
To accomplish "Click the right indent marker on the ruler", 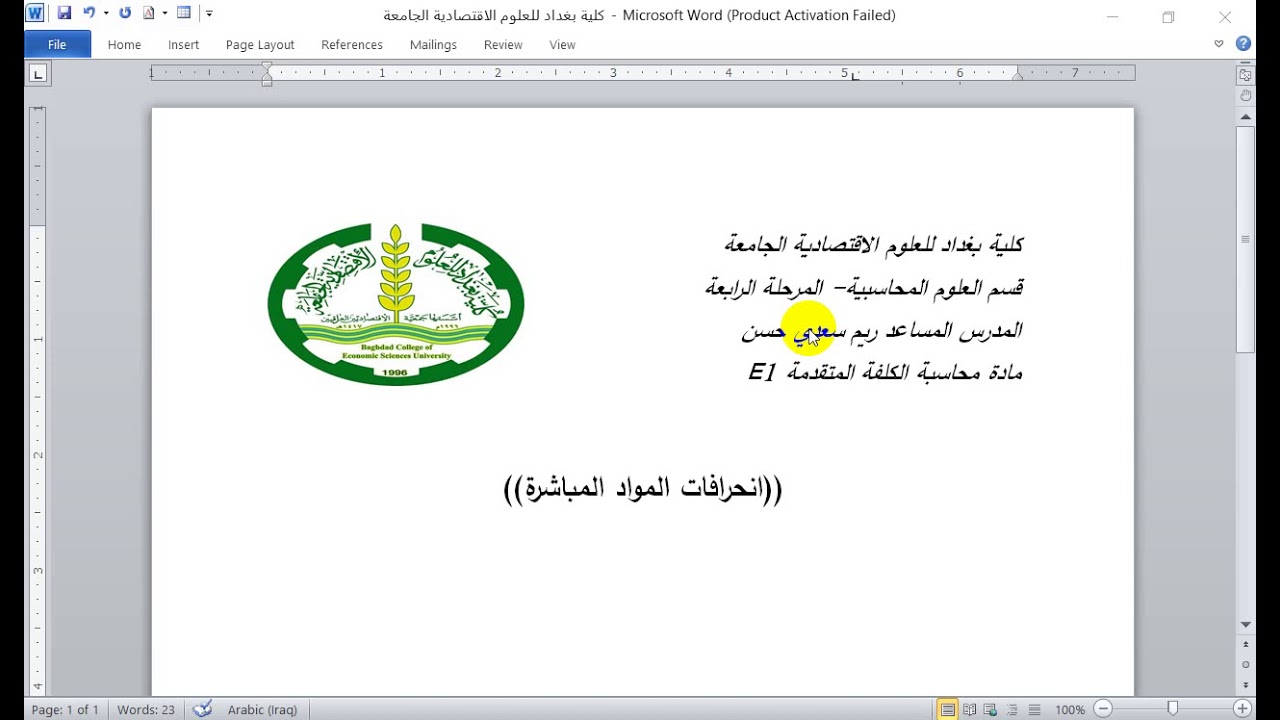I will (x=1018, y=76).
